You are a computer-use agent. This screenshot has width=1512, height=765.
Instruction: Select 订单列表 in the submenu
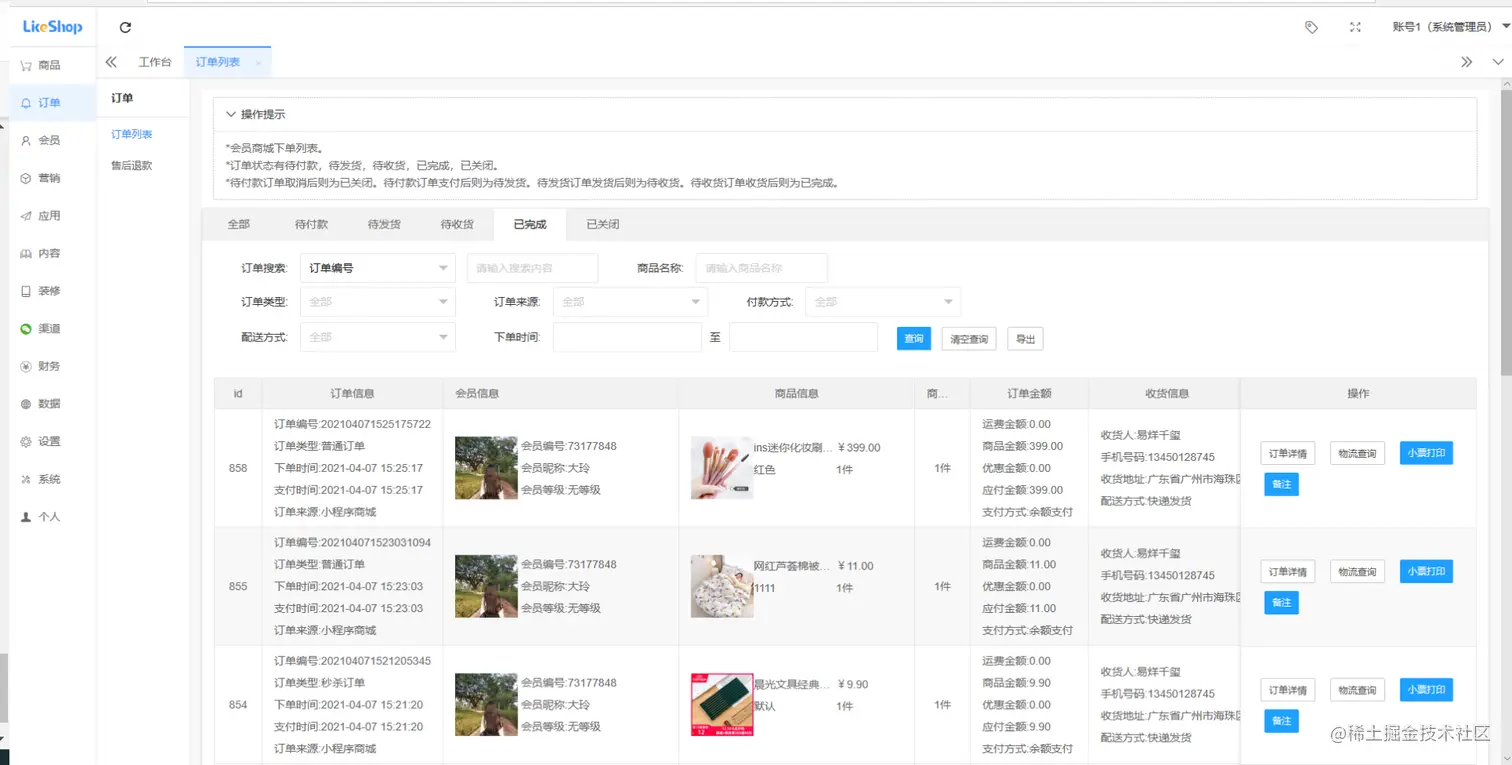click(x=132, y=134)
